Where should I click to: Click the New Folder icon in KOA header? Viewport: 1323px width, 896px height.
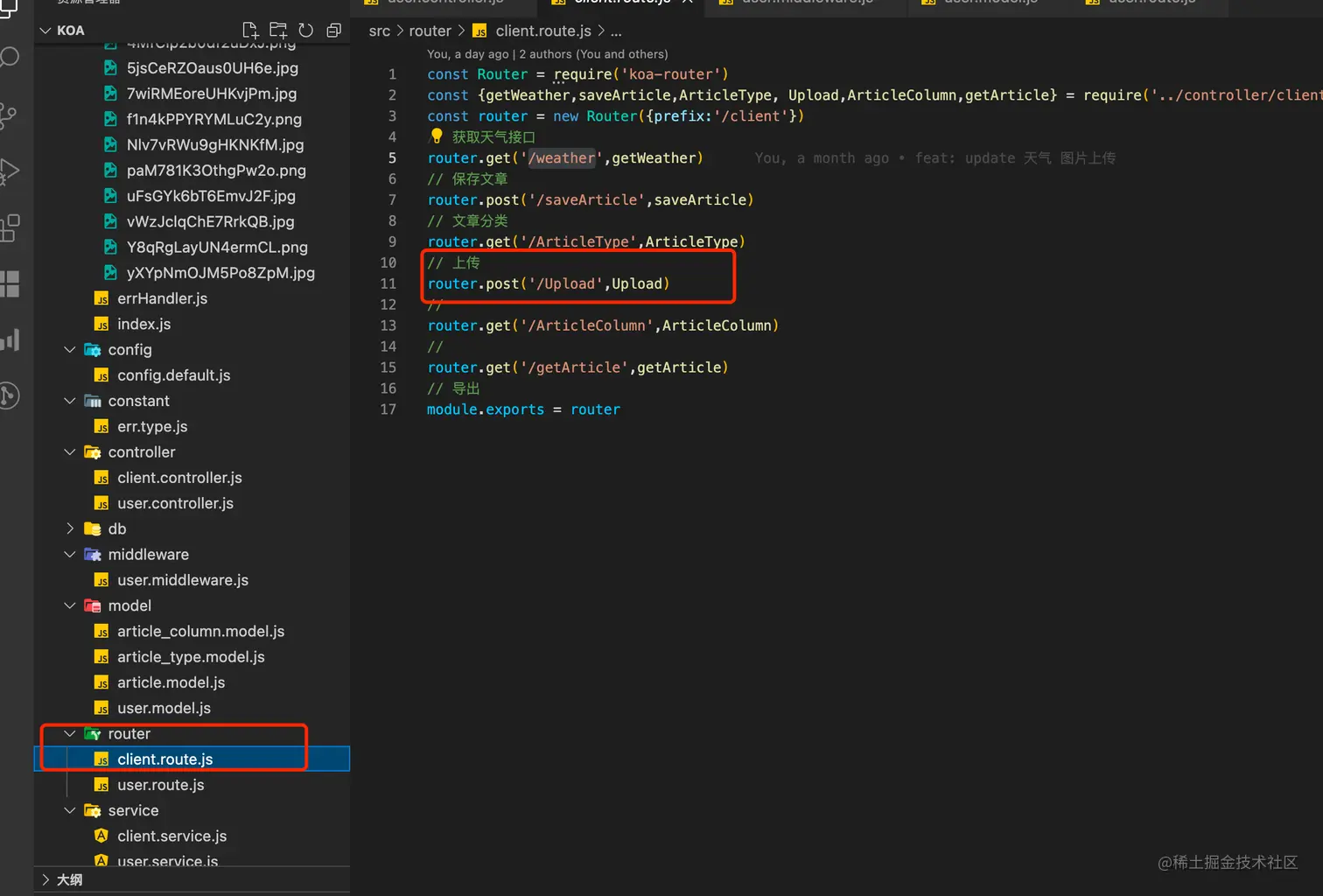278,31
